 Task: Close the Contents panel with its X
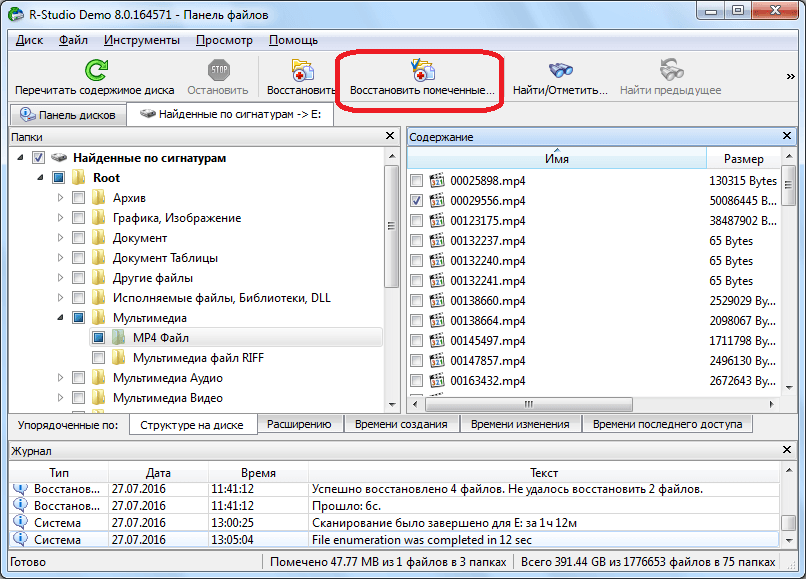pos(791,136)
